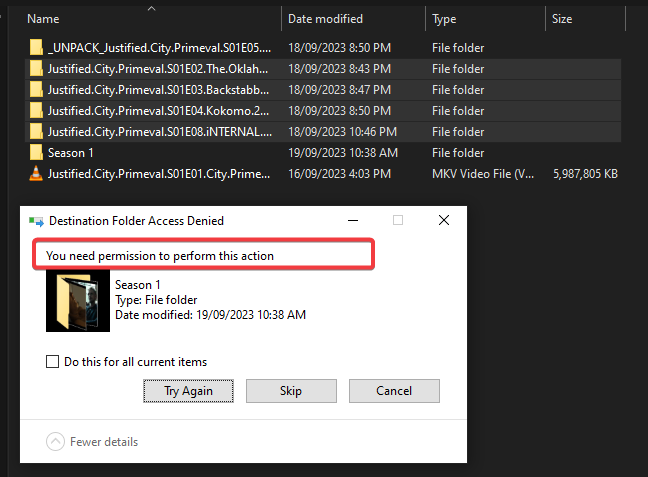Image resolution: width=648 pixels, height=477 pixels.
Task: Enable Do this for all current items
Action: 52,362
